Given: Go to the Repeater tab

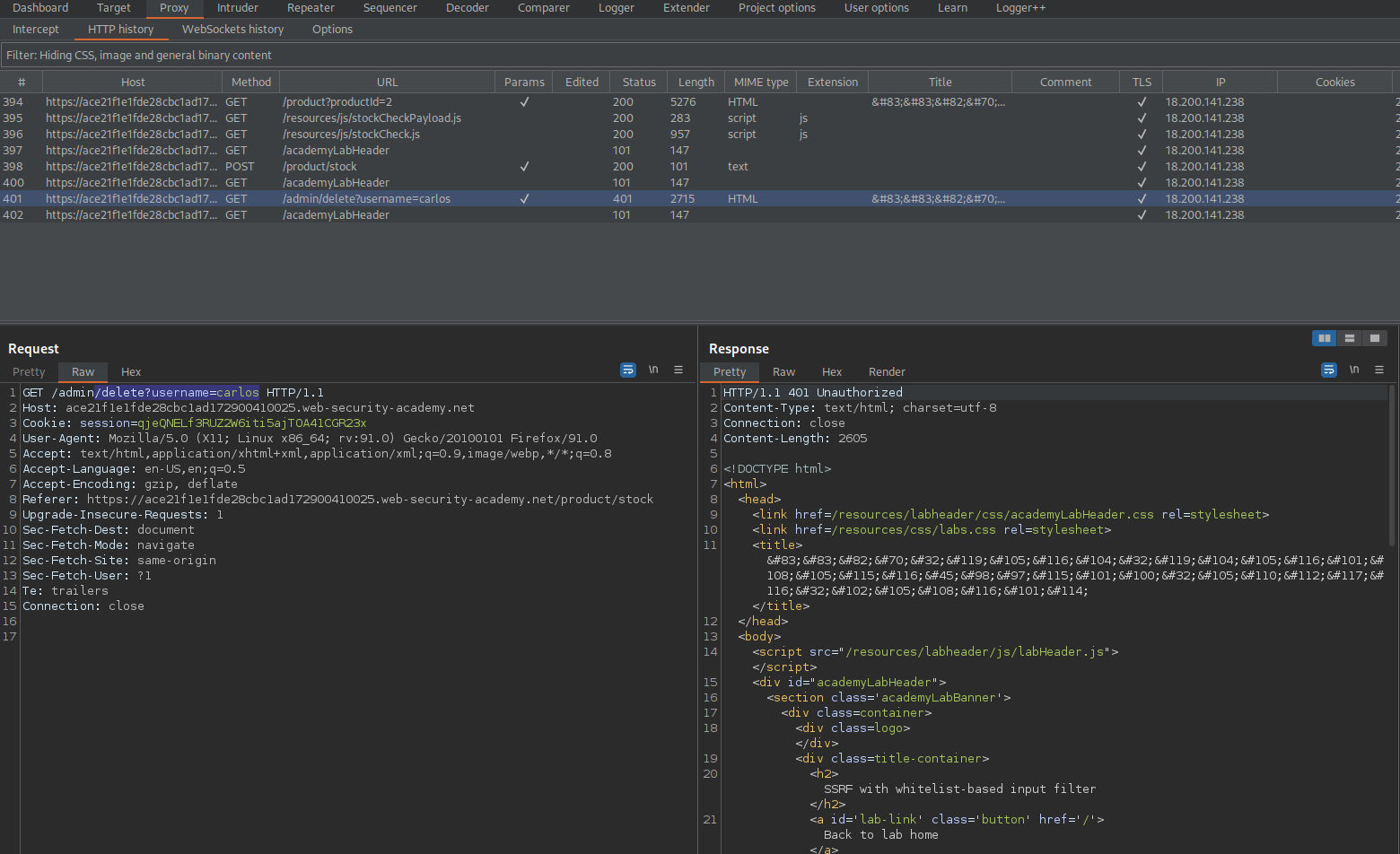Looking at the screenshot, I should 311,8.
